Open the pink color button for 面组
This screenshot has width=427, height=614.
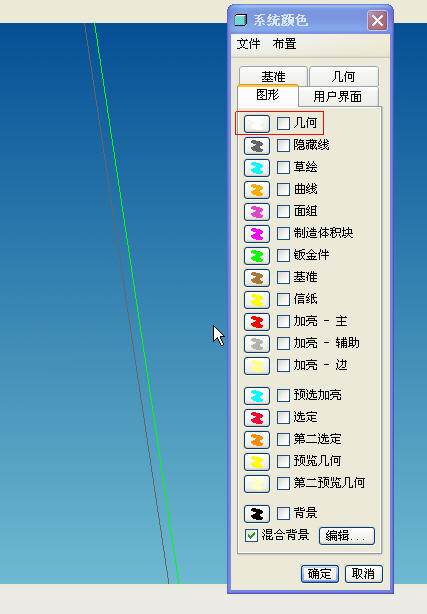click(x=257, y=212)
